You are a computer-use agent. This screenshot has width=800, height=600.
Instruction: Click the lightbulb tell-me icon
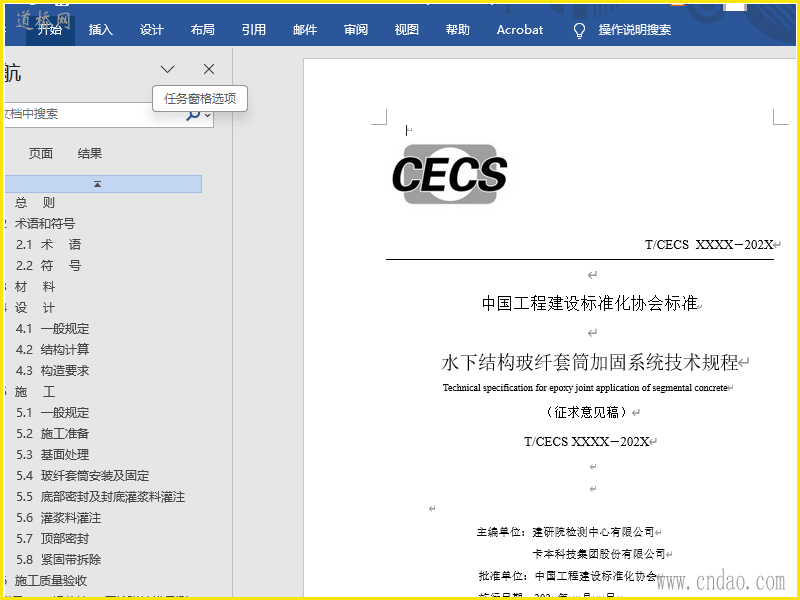click(x=579, y=31)
